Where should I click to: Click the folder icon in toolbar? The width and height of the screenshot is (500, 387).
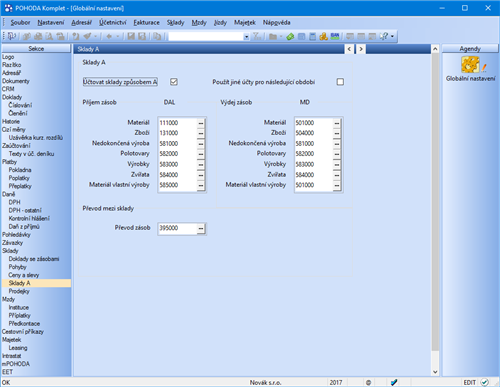pyautogui.click(x=273, y=36)
